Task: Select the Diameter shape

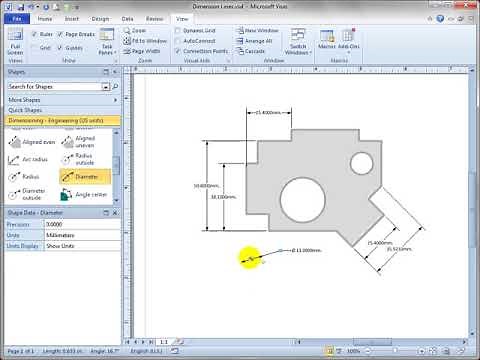Action: click(x=85, y=177)
